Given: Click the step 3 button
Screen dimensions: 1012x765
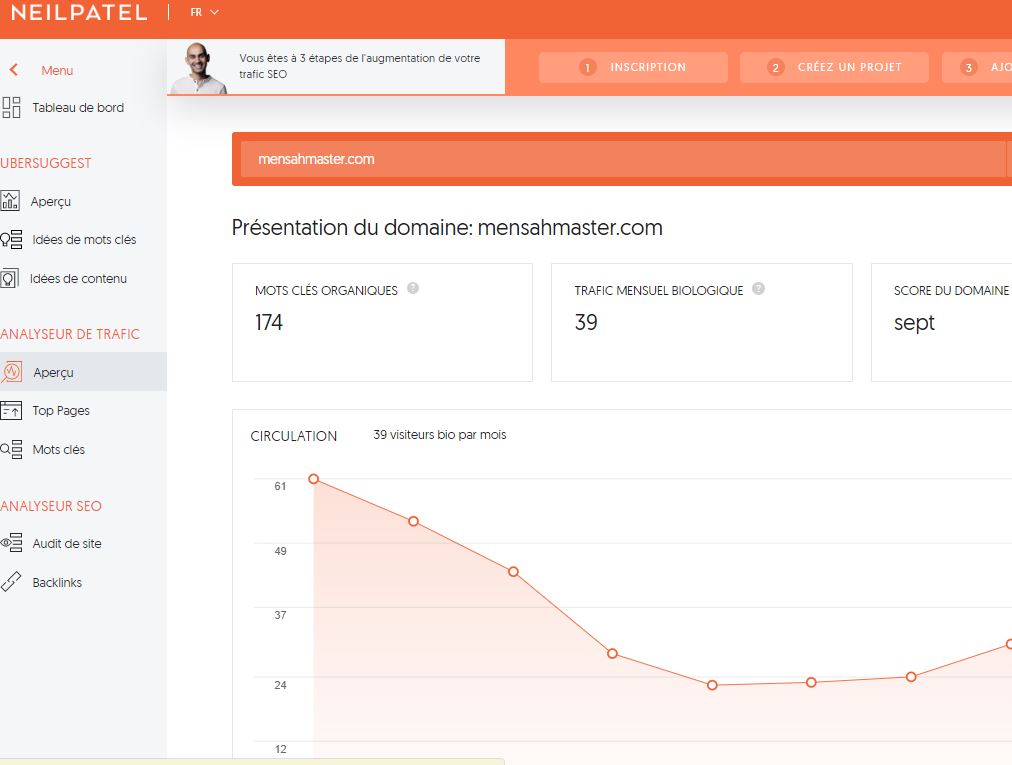Looking at the screenshot, I should click(977, 67).
